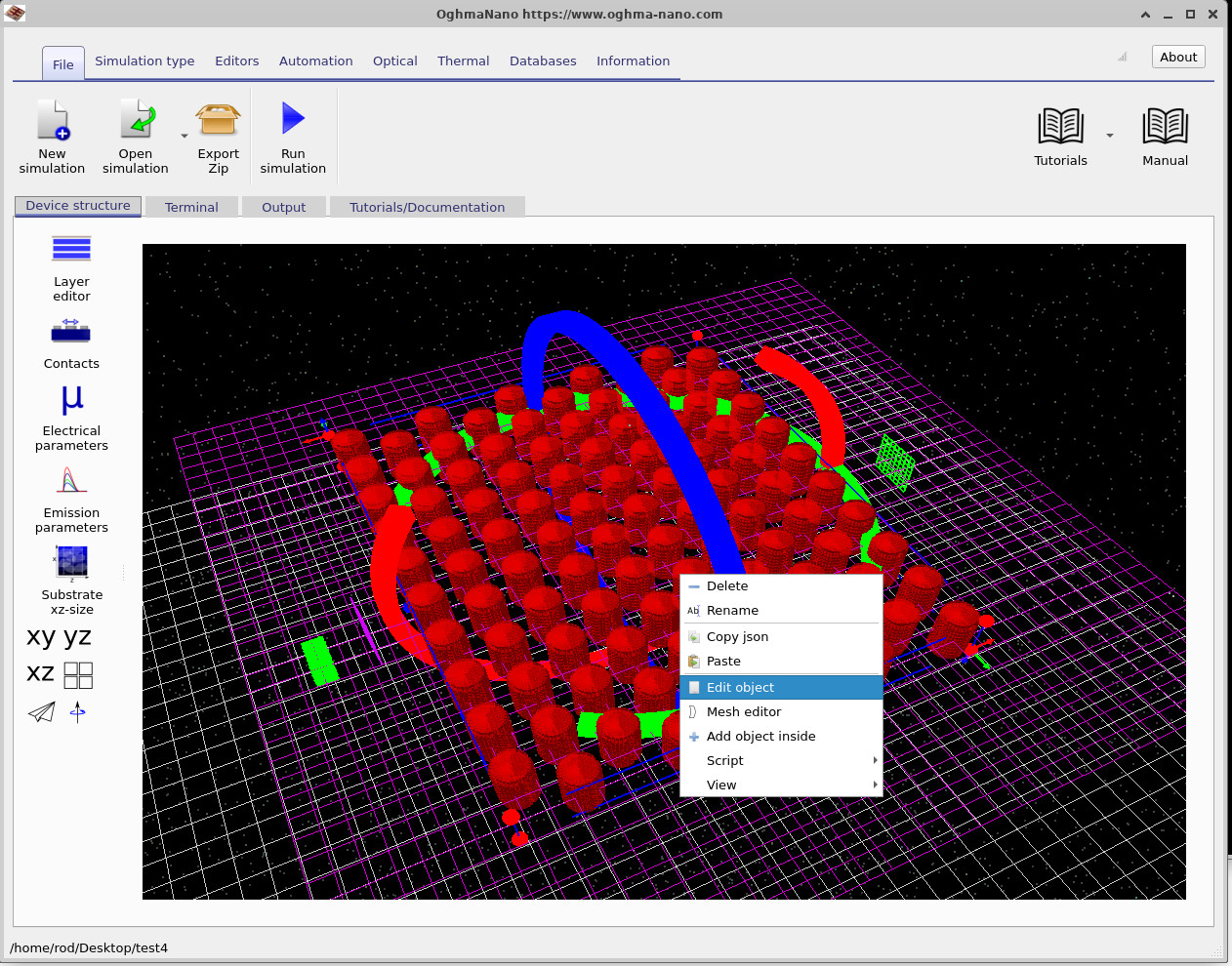
Task: Choose Delete from the context menu
Action: 781,586
